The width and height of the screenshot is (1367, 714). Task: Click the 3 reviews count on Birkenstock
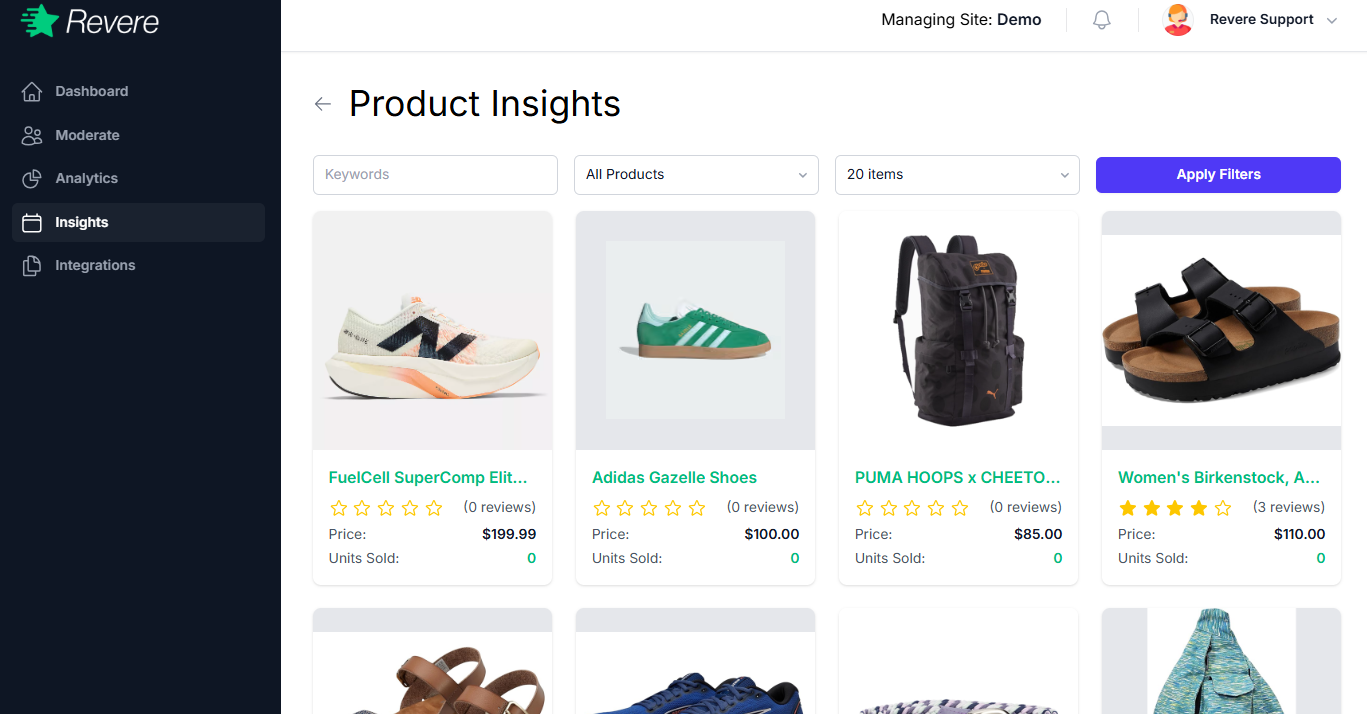pos(1289,507)
